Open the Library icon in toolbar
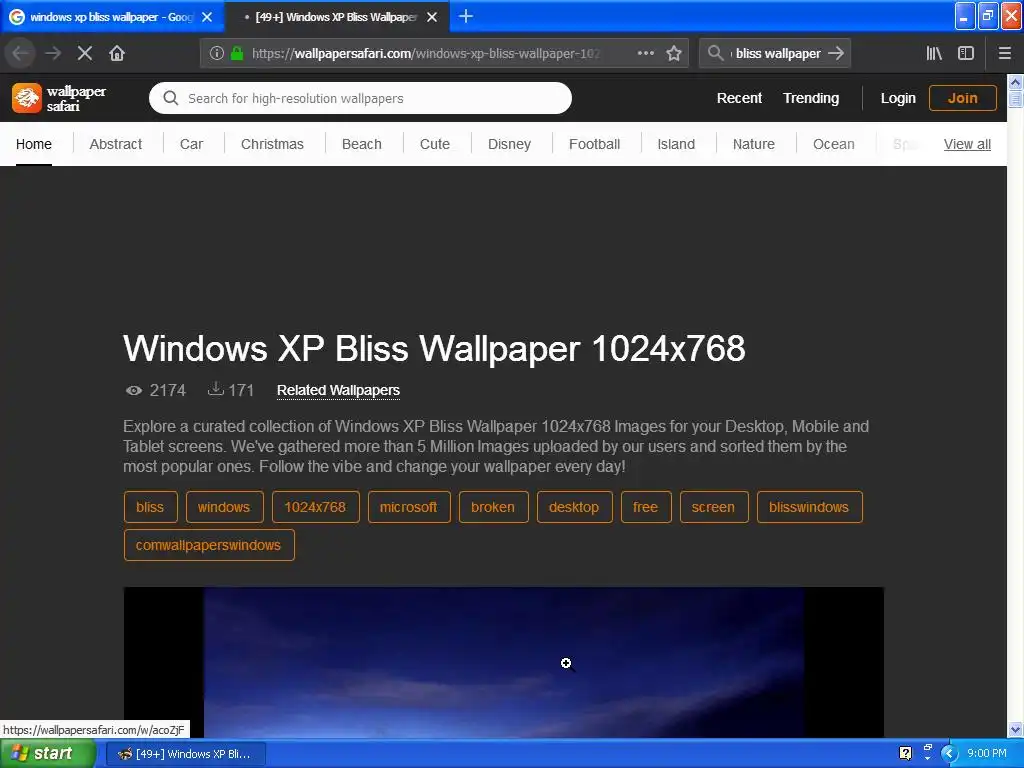1024x768 pixels. point(934,53)
